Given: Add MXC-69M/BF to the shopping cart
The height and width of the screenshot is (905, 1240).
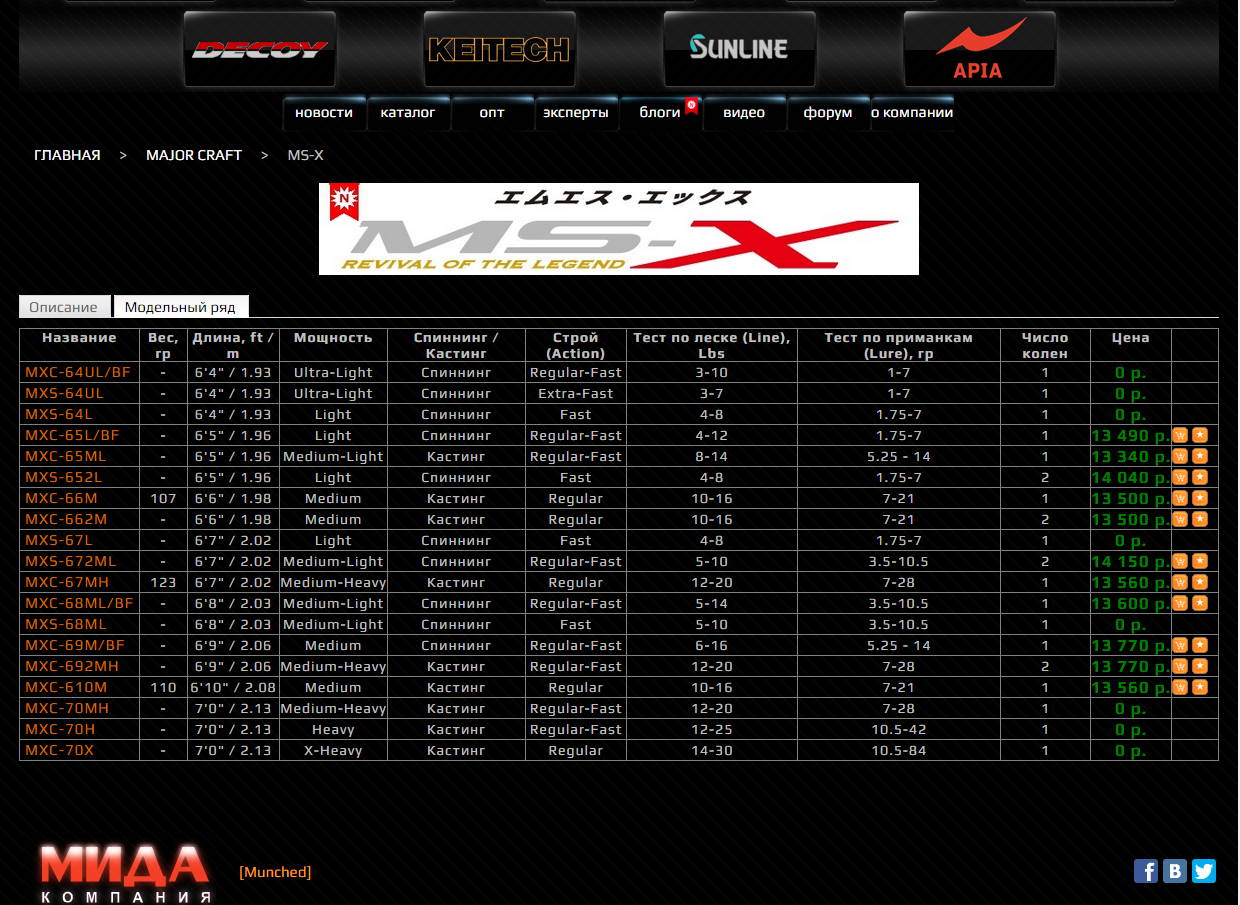Looking at the screenshot, I should (x=1180, y=645).
